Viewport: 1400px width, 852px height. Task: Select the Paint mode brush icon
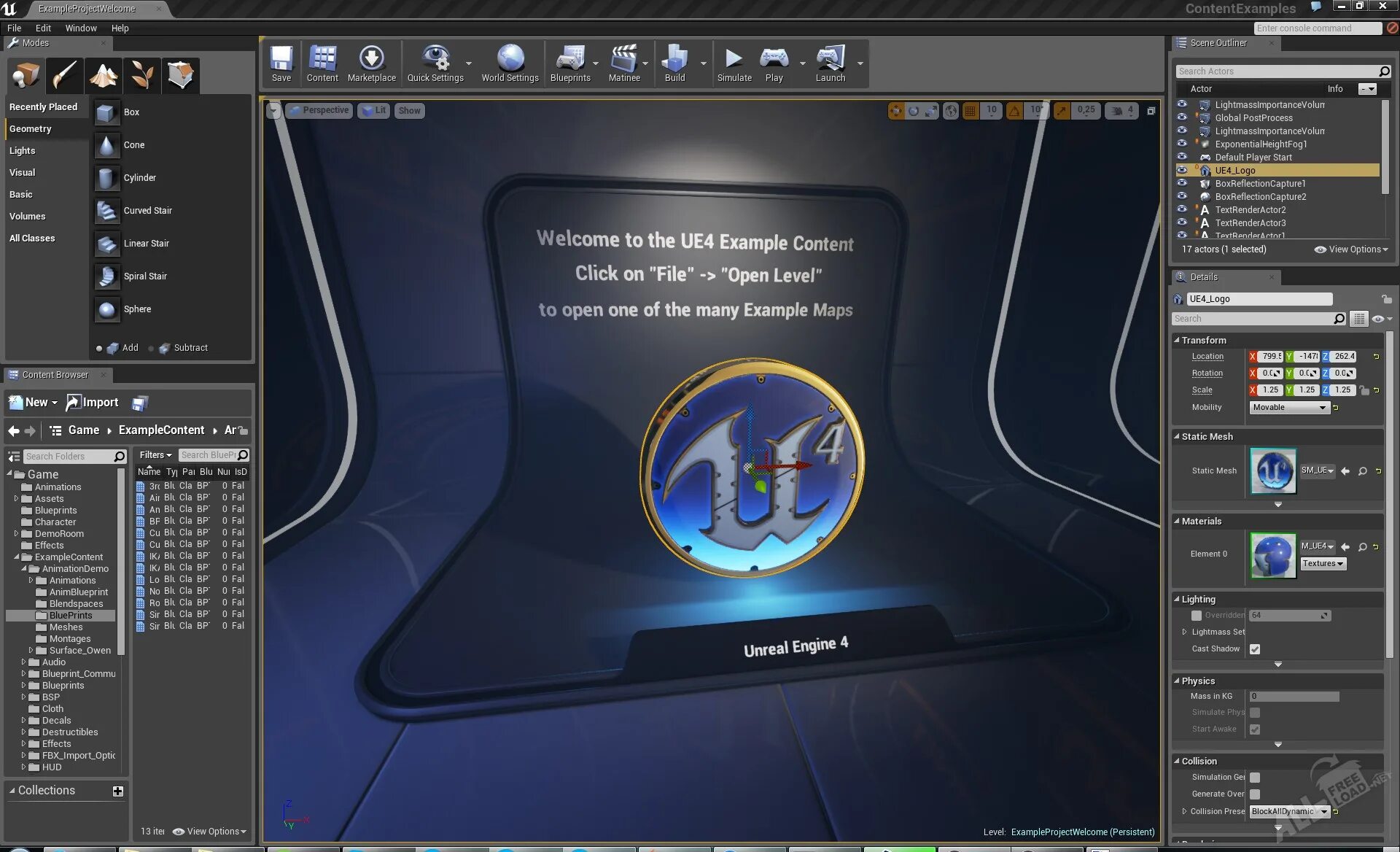64,74
